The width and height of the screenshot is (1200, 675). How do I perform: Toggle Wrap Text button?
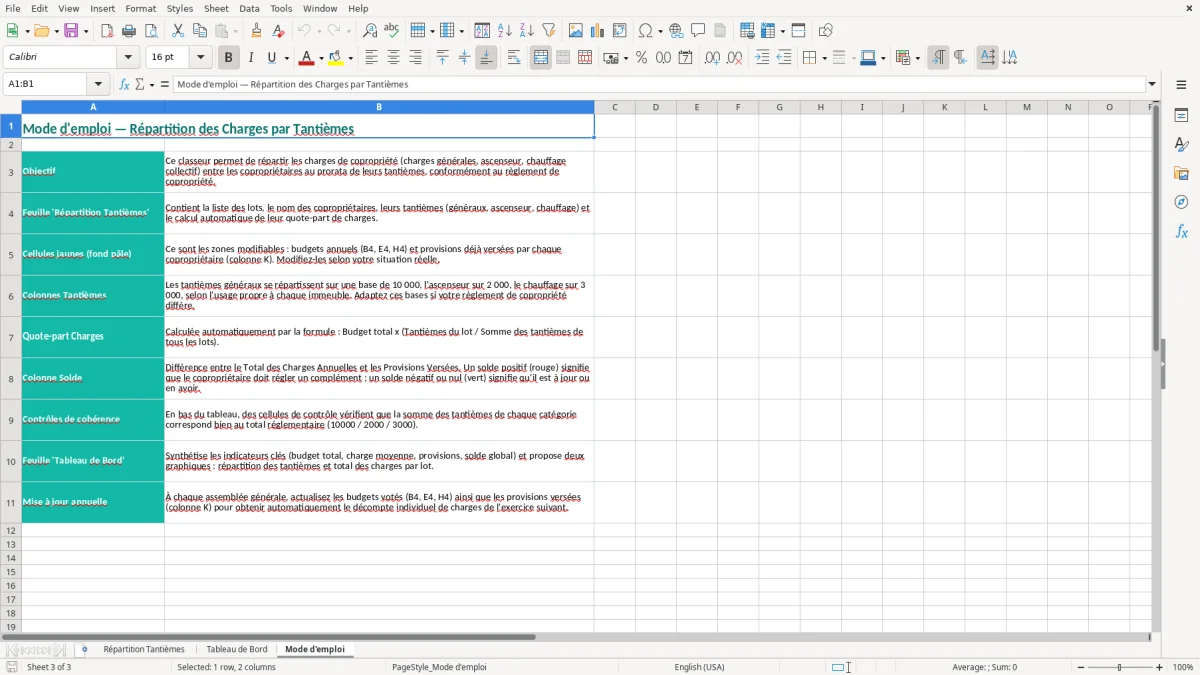514,58
